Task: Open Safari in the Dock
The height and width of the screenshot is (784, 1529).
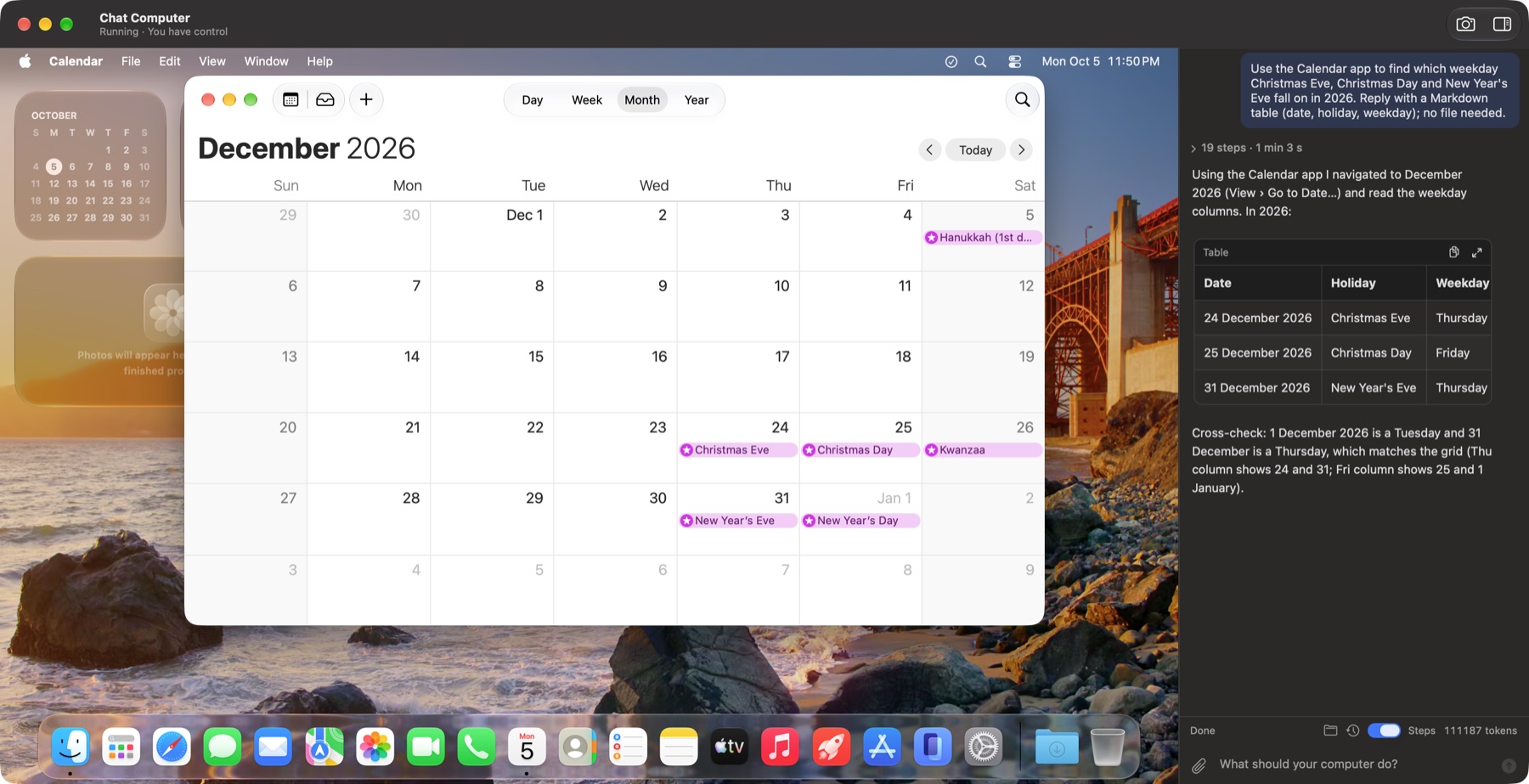Action: 172,747
